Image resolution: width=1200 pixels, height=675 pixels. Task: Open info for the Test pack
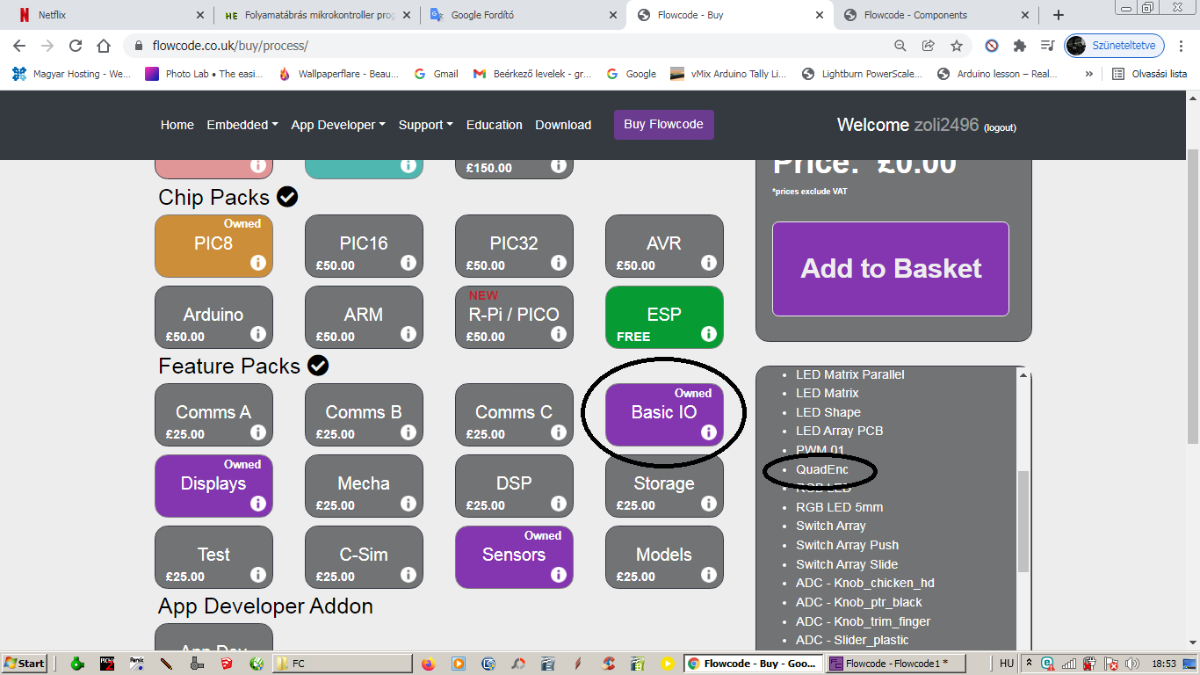tap(258, 574)
